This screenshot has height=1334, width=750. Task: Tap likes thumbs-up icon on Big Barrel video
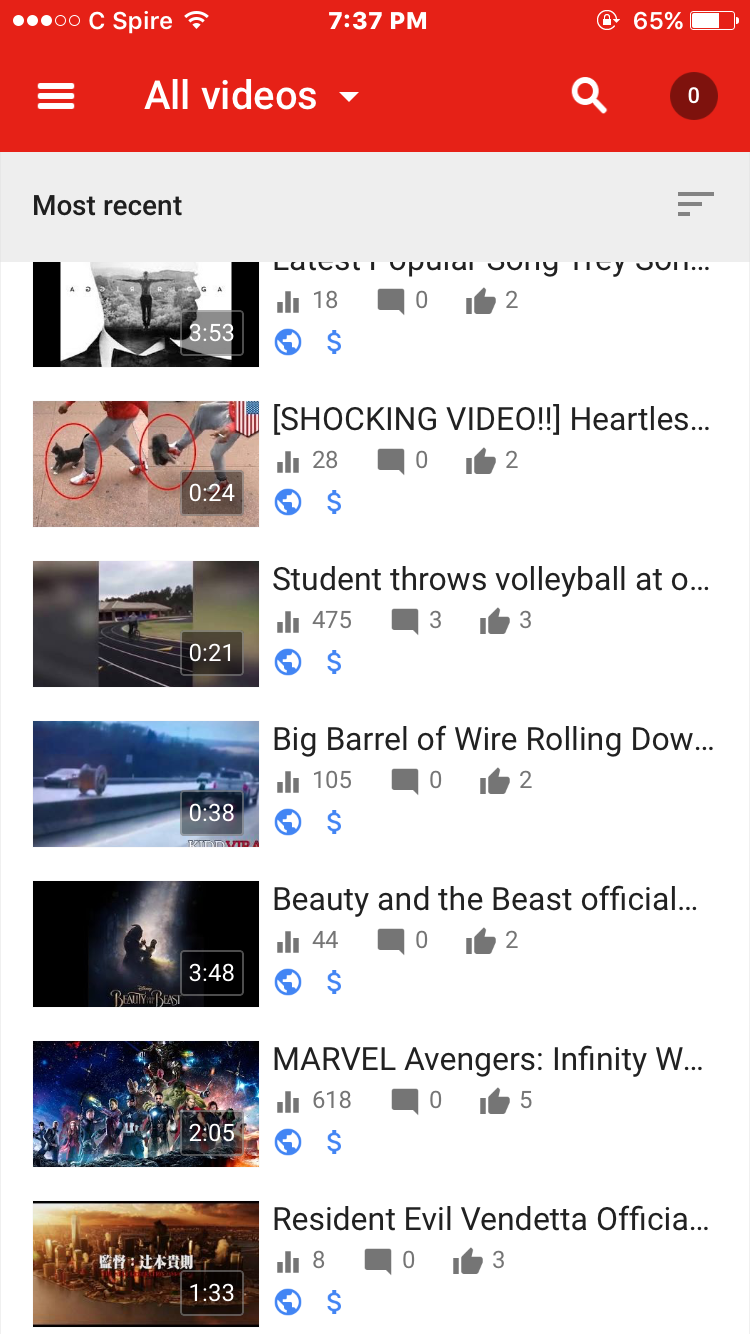pyautogui.click(x=494, y=781)
